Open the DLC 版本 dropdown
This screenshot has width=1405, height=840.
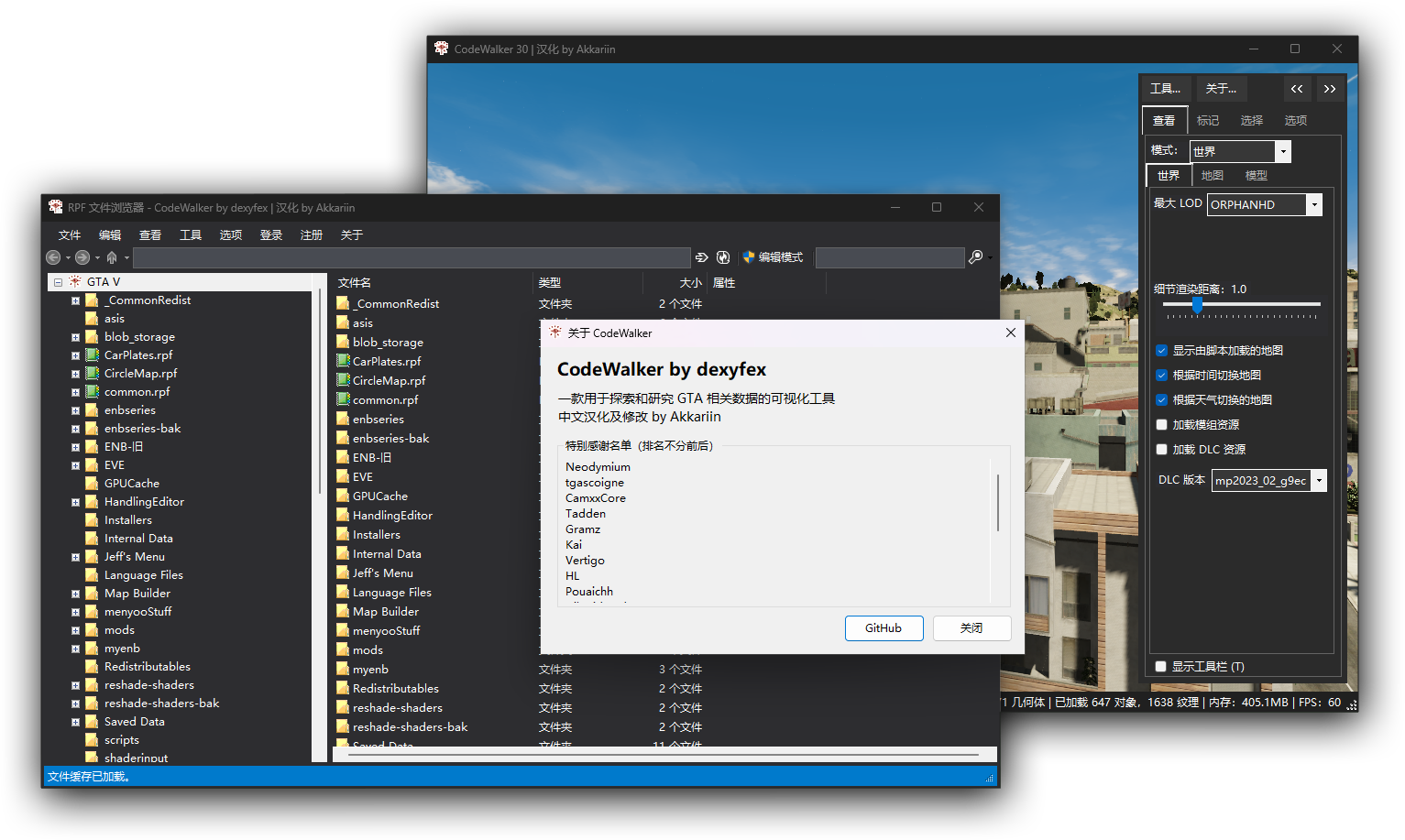pyautogui.click(x=1269, y=480)
